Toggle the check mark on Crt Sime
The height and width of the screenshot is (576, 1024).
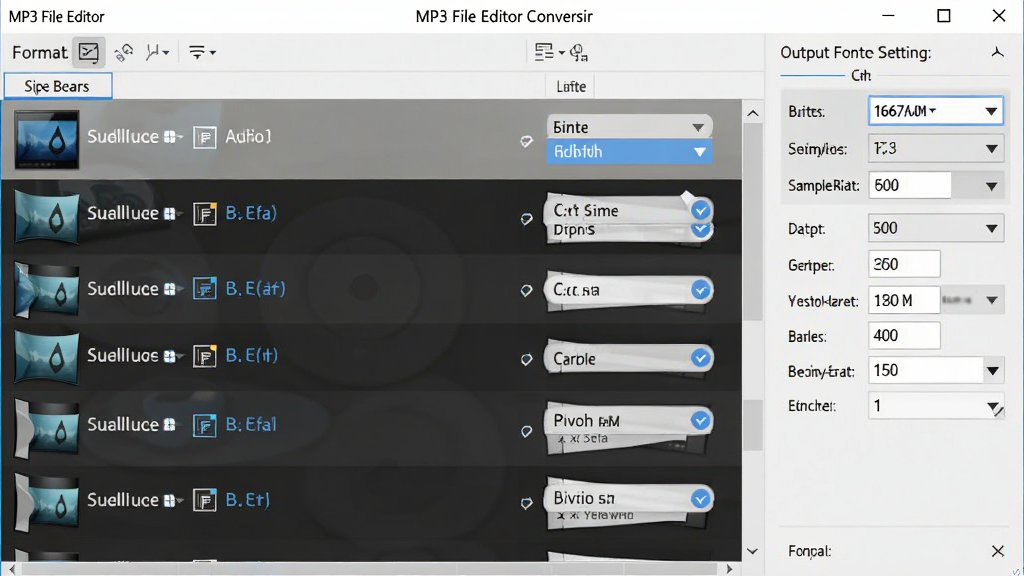701,210
